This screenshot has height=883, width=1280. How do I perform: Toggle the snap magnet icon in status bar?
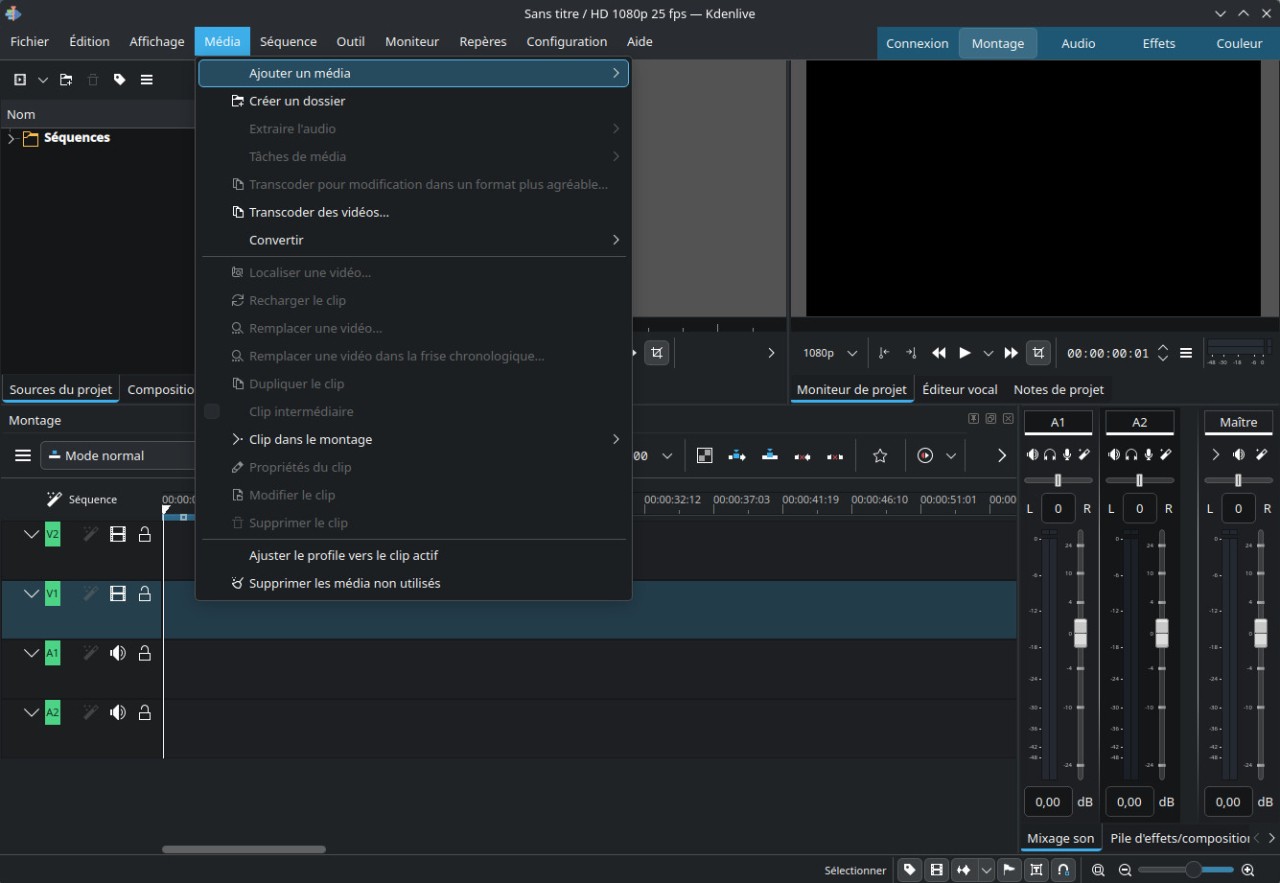pos(1064,870)
